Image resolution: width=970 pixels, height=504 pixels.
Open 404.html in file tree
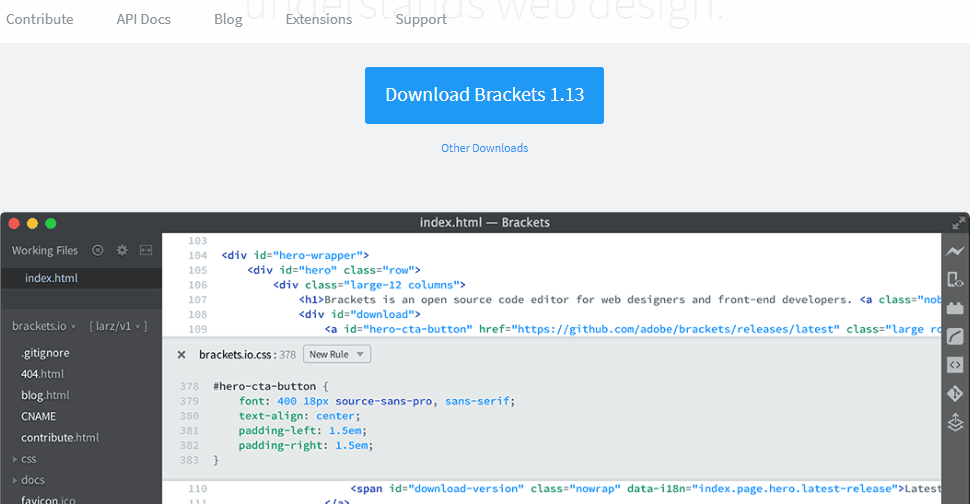42,374
